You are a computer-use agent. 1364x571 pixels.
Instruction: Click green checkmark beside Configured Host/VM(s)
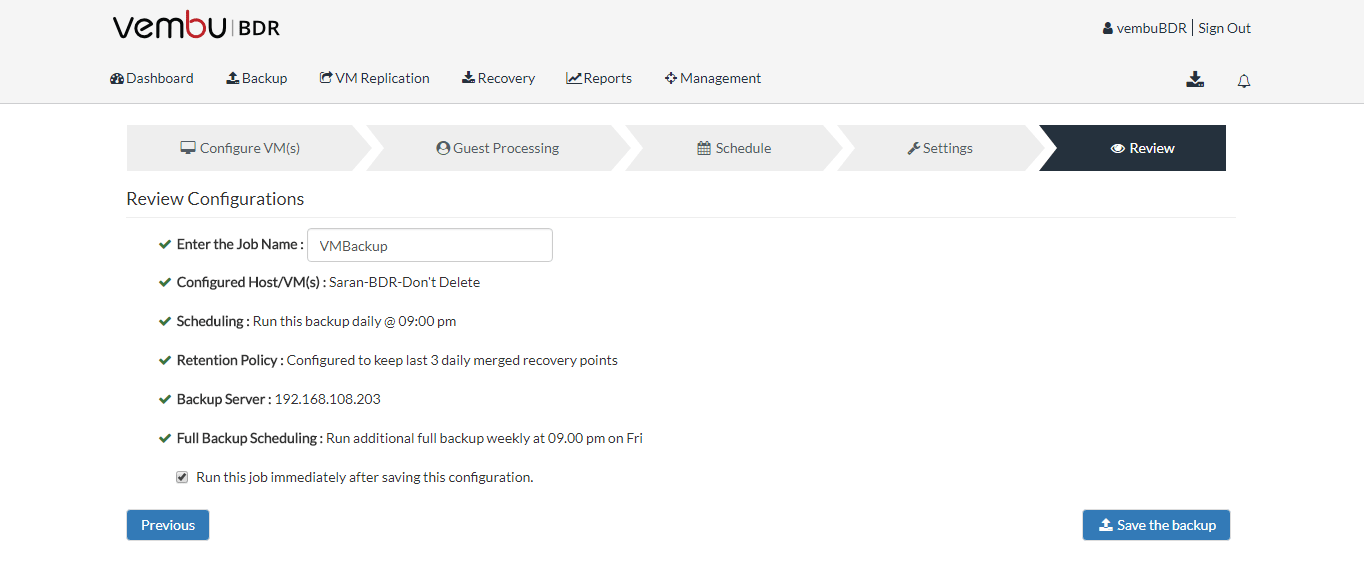[165, 282]
